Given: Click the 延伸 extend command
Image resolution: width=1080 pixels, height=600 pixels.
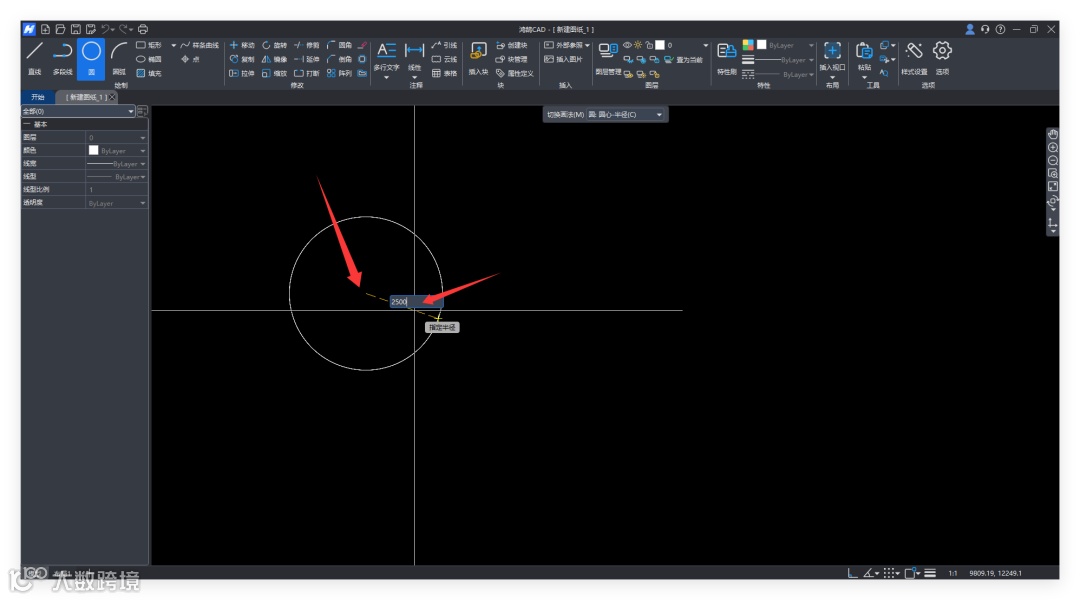Looking at the screenshot, I should (x=307, y=59).
